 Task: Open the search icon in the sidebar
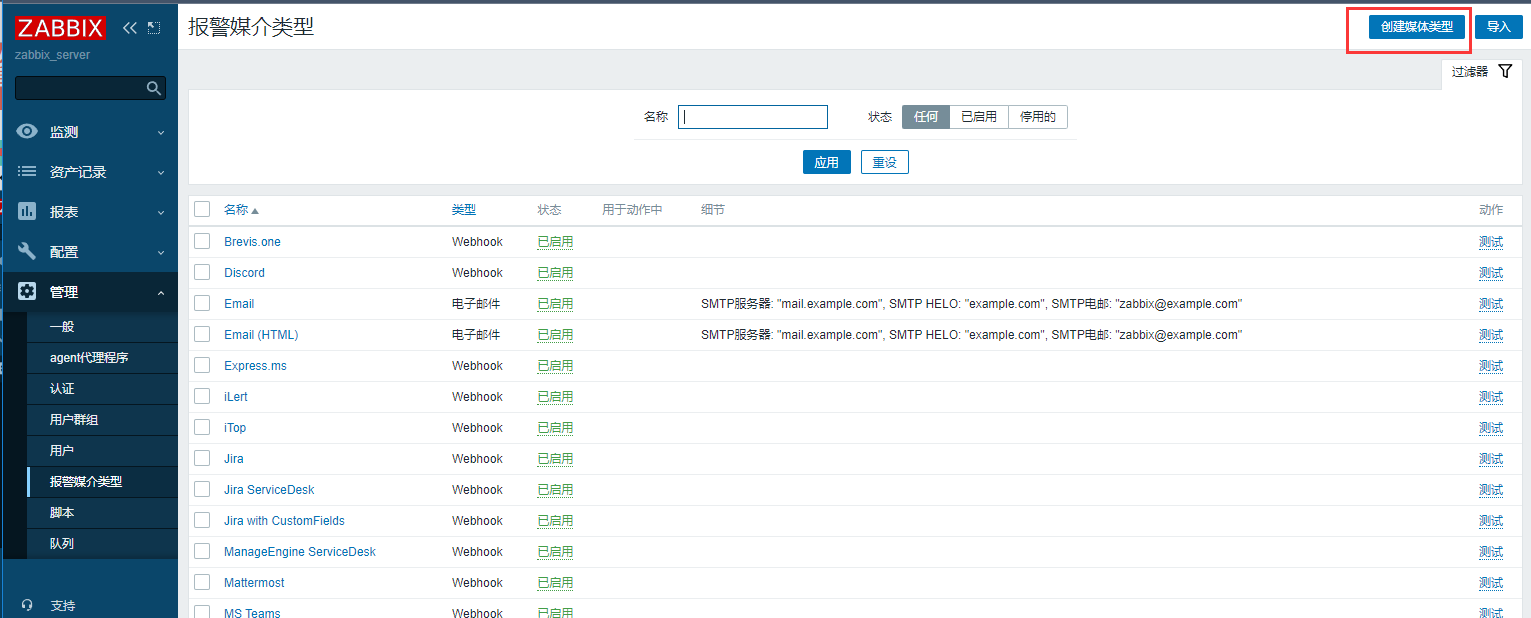[153, 88]
